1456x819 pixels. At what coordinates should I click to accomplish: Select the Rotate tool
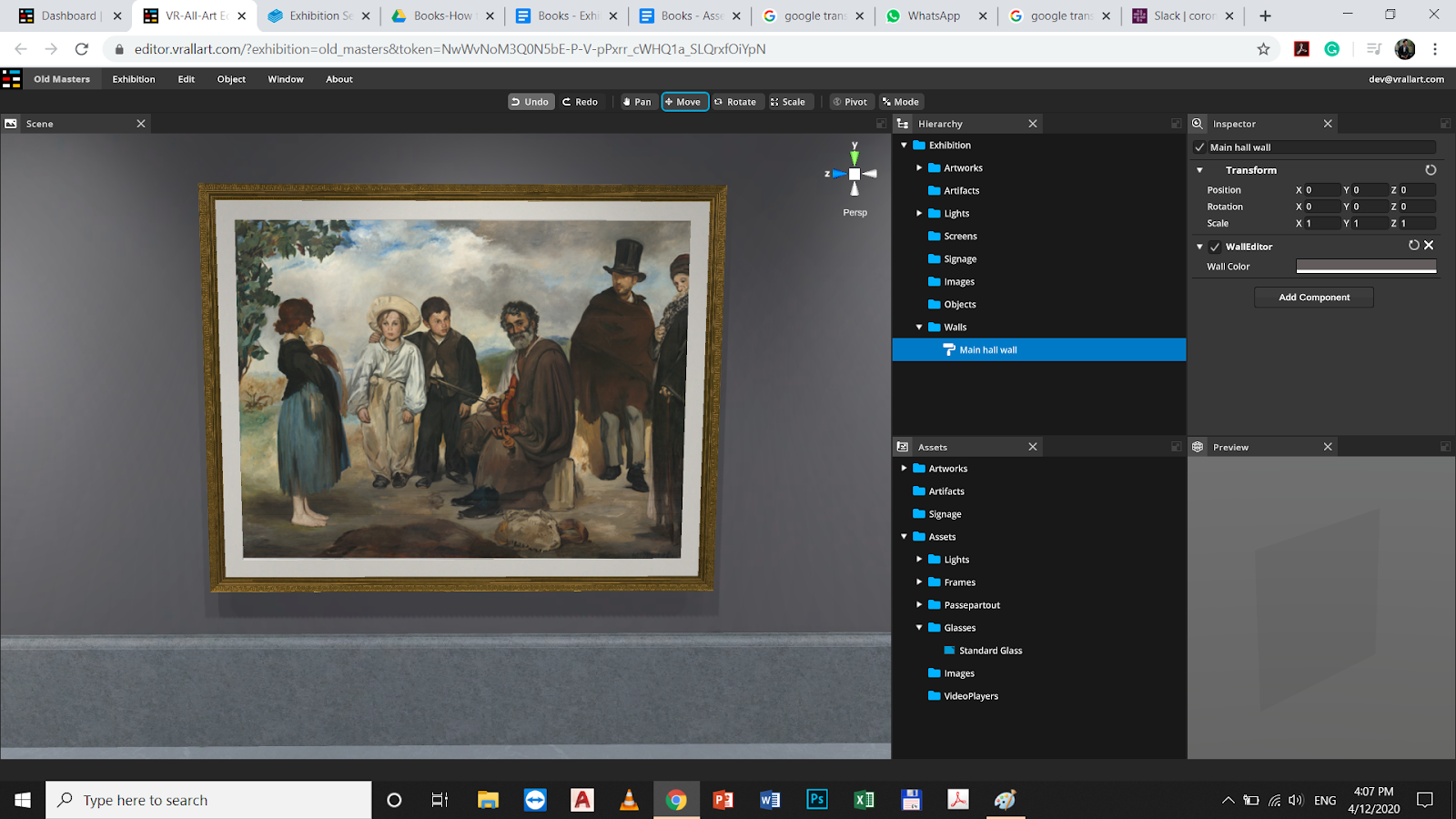tap(736, 102)
